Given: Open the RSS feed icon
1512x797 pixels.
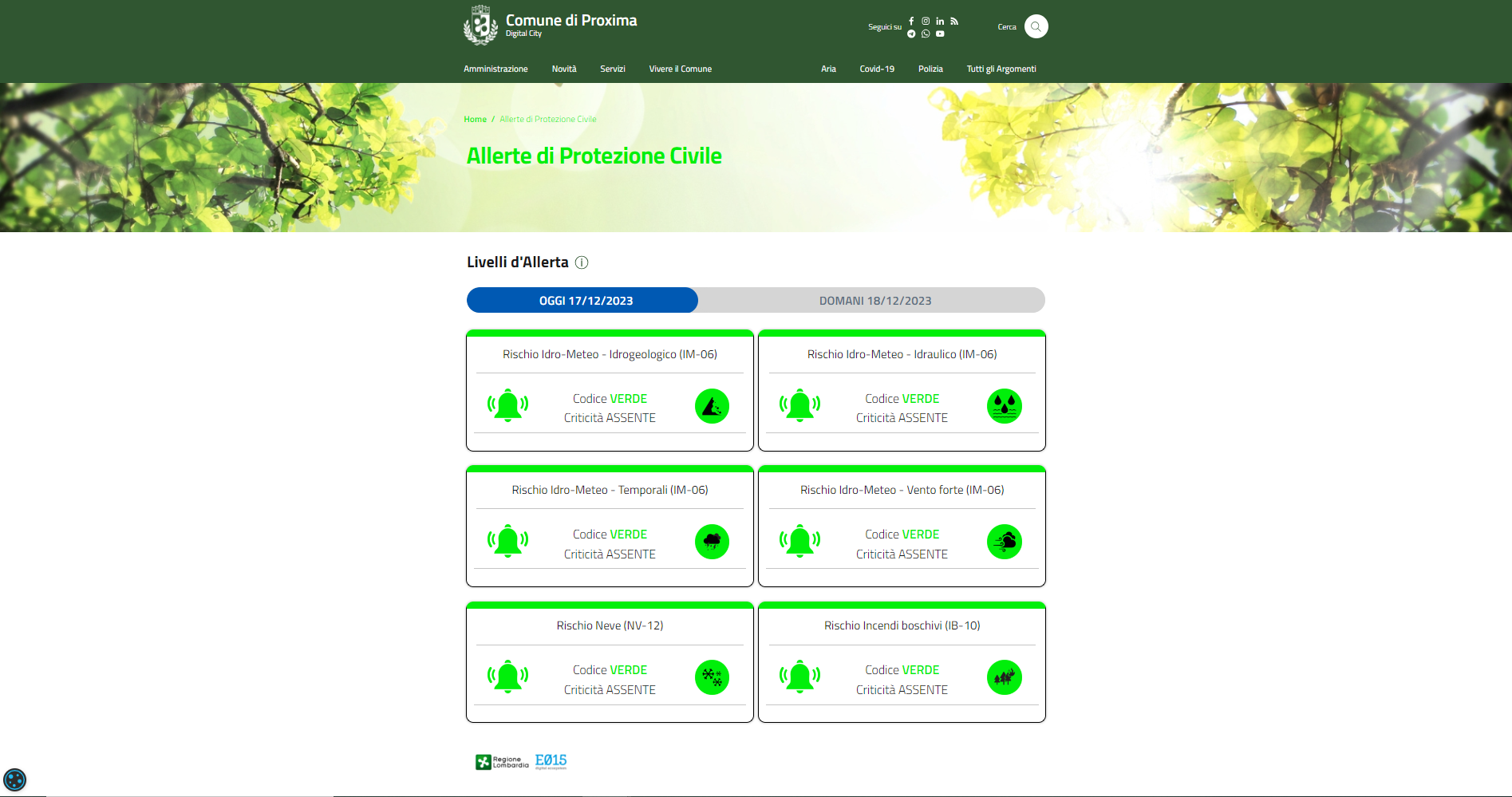Looking at the screenshot, I should pyautogui.click(x=954, y=22).
